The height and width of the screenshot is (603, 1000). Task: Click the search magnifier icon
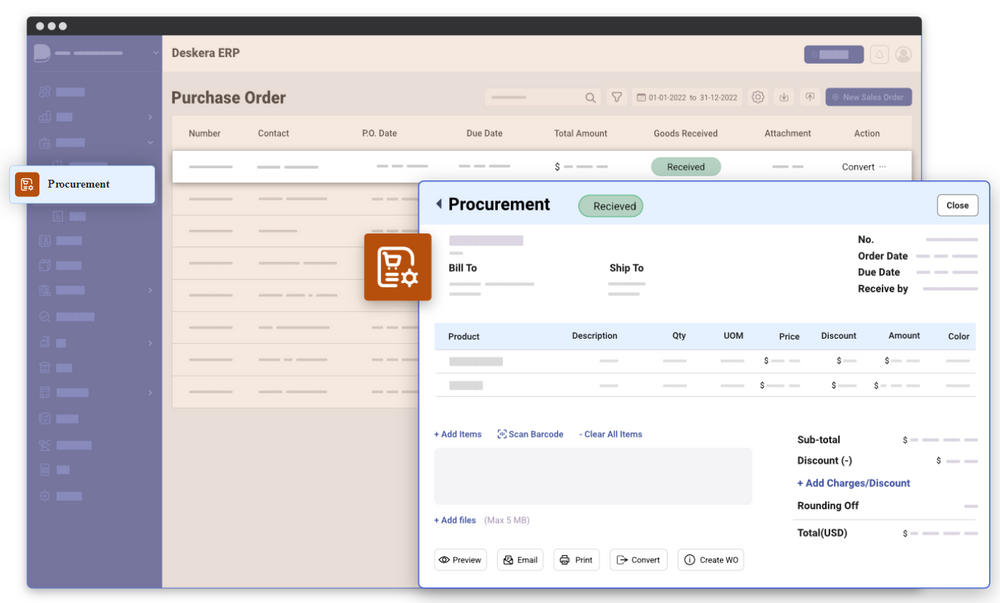tap(591, 97)
